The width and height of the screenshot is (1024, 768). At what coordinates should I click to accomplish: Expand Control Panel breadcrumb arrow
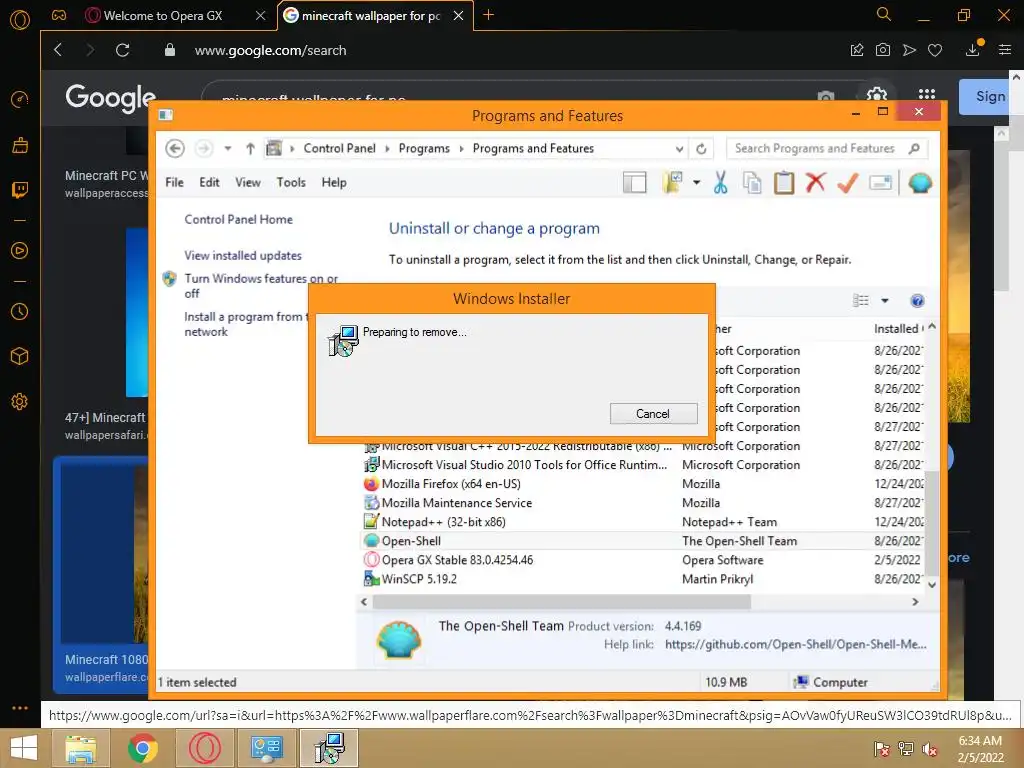click(x=387, y=149)
